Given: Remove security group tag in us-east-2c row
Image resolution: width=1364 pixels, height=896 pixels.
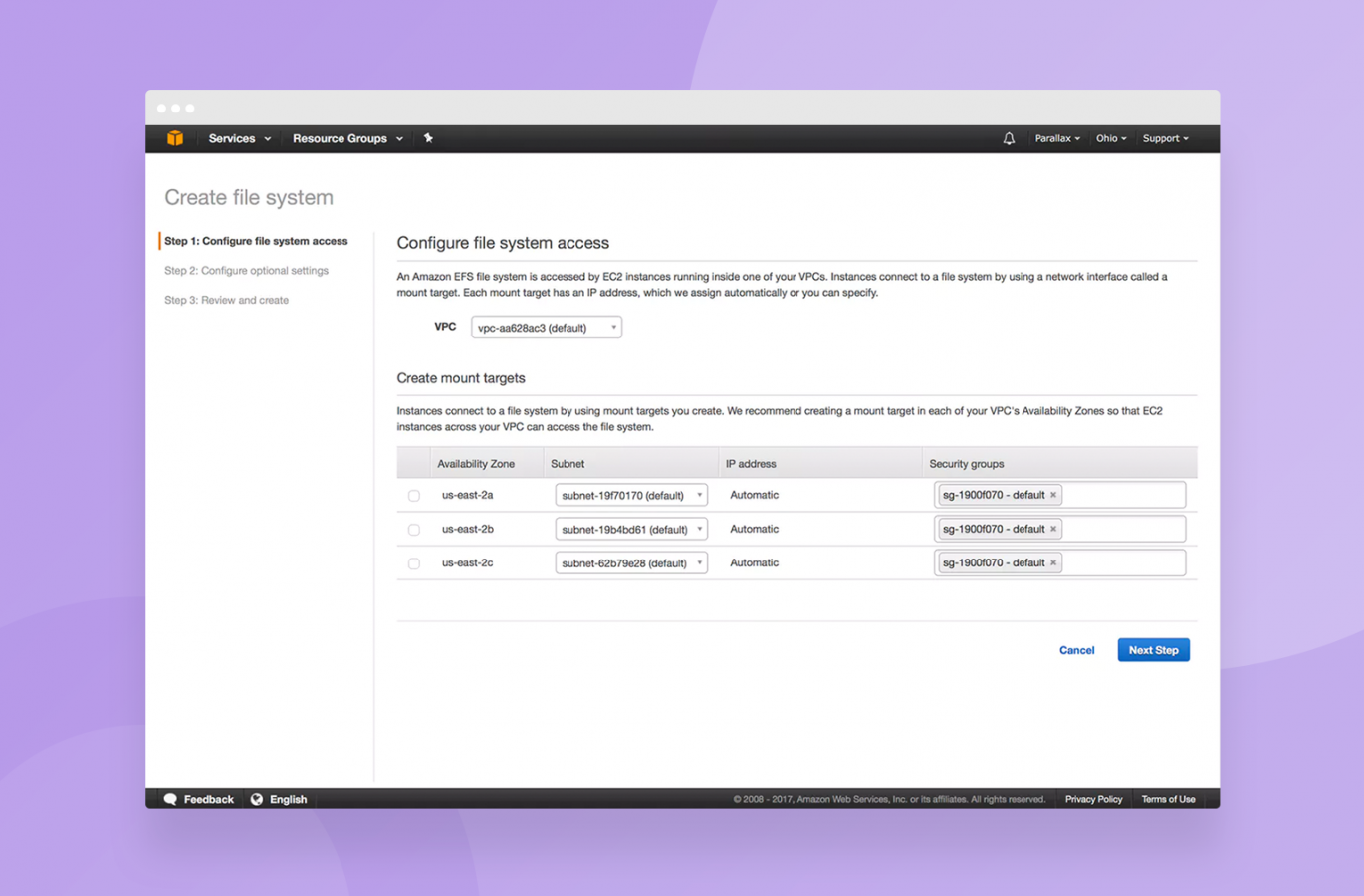Looking at the screenshot, I should click(1053, 562).
